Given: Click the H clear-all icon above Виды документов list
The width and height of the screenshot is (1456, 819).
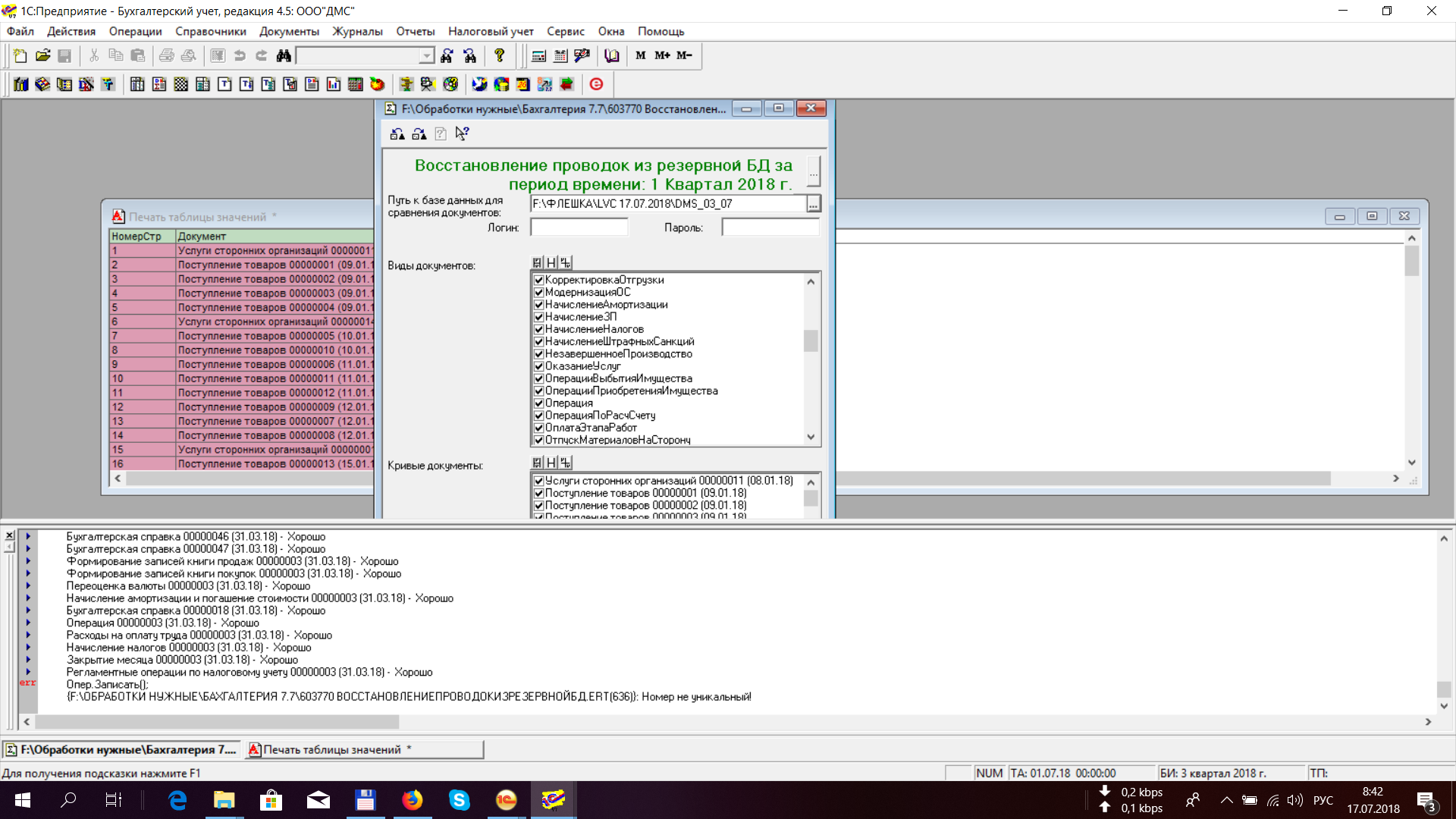Looking at the screenshot, I should click(x=551, y=262).
